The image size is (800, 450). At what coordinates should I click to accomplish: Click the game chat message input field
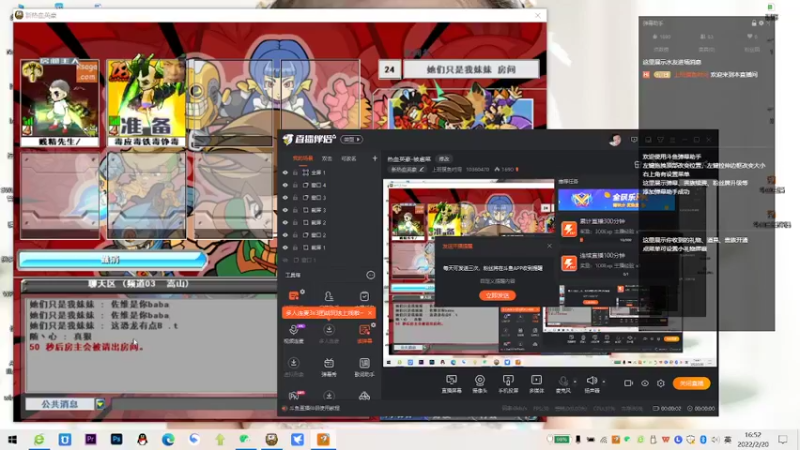194,404
